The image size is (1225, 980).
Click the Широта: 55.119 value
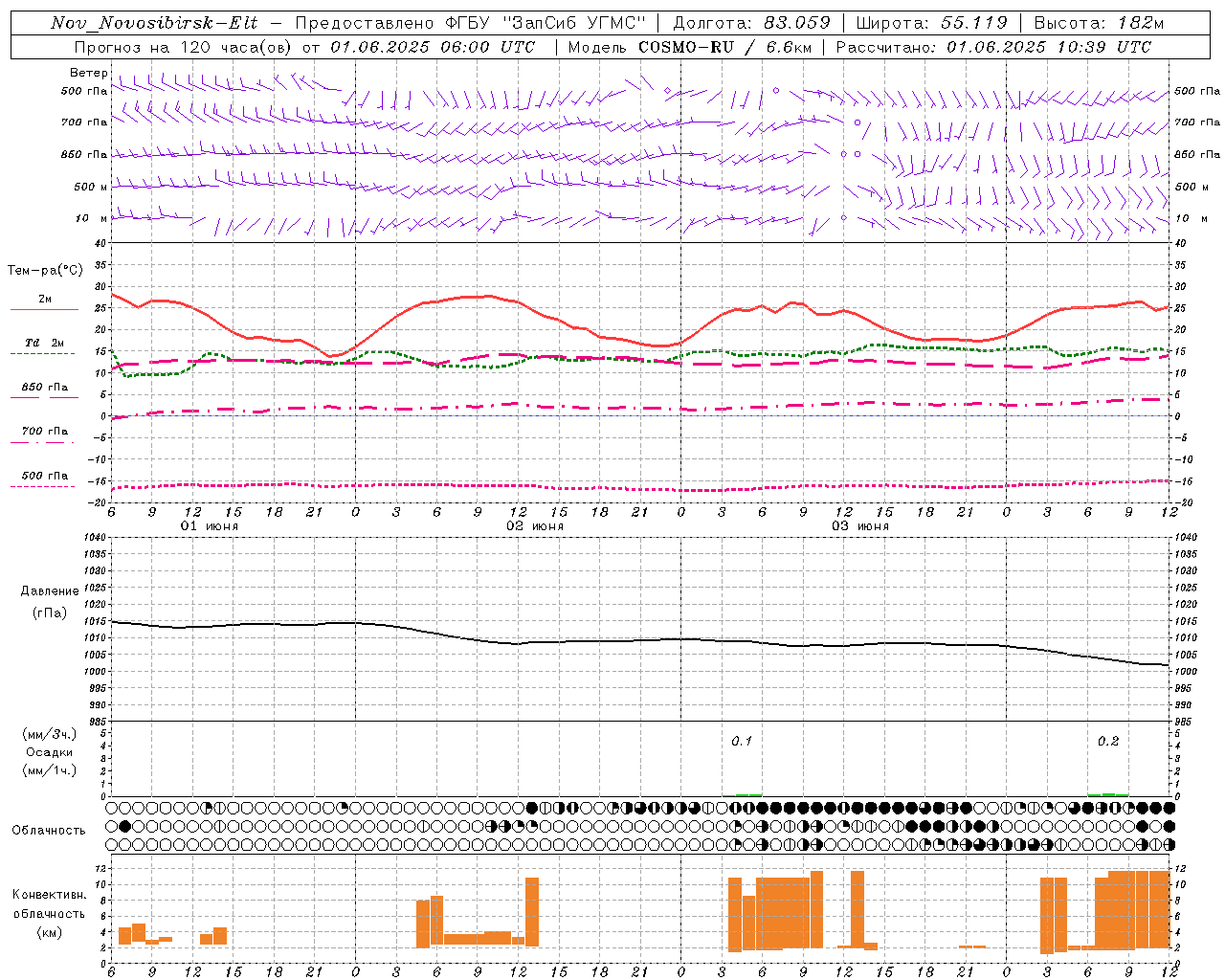coord(931,23)
